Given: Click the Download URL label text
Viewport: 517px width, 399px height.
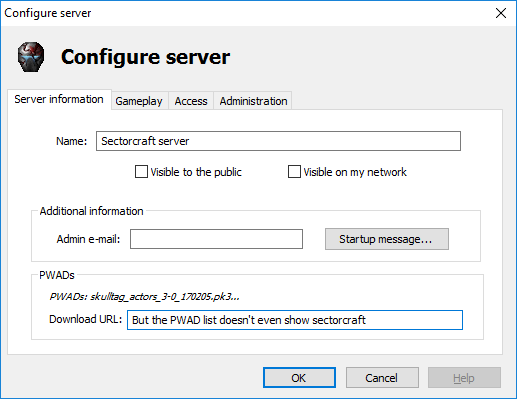Looking at the screenshot, I should point(86,319).
